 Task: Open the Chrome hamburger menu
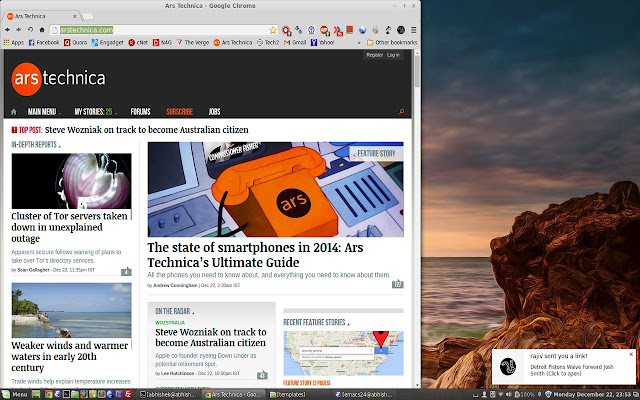pyautogui.click(x=413, y=30)
